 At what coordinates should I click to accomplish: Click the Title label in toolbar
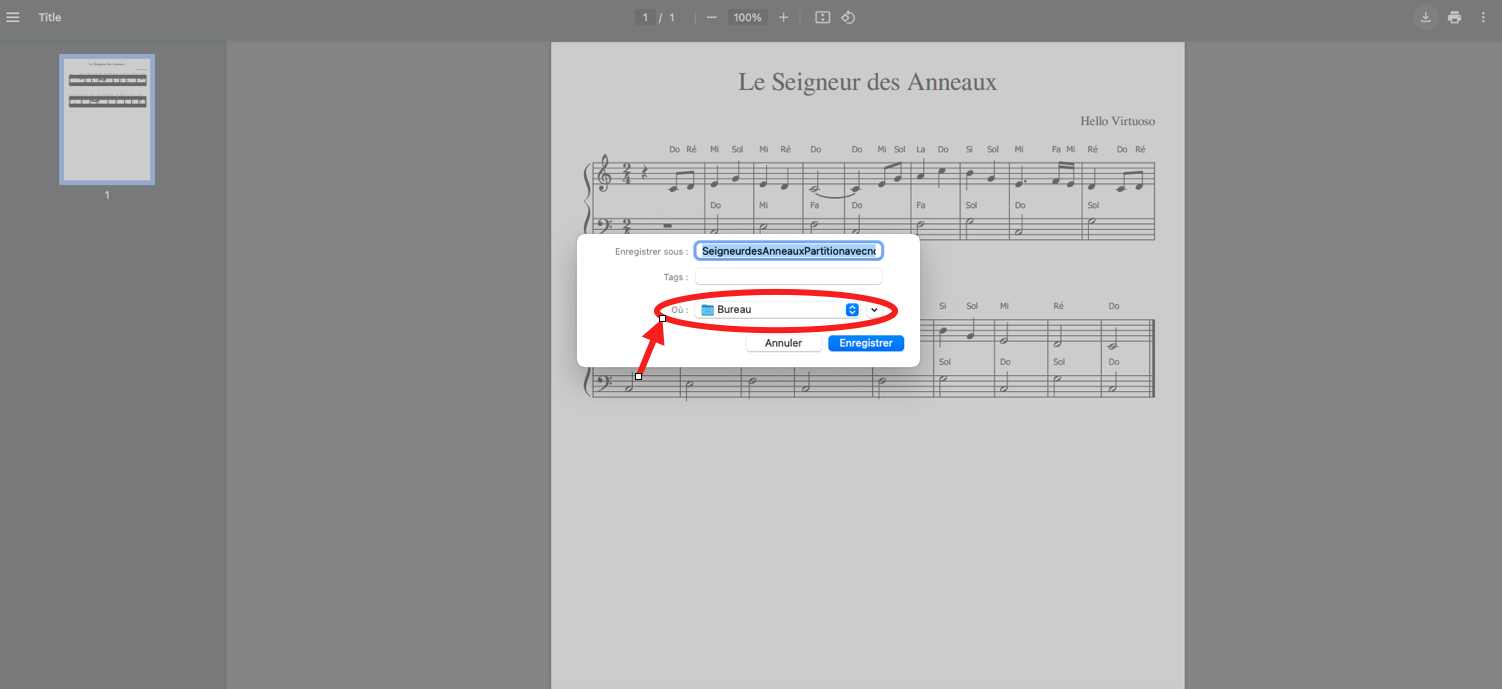50,17
